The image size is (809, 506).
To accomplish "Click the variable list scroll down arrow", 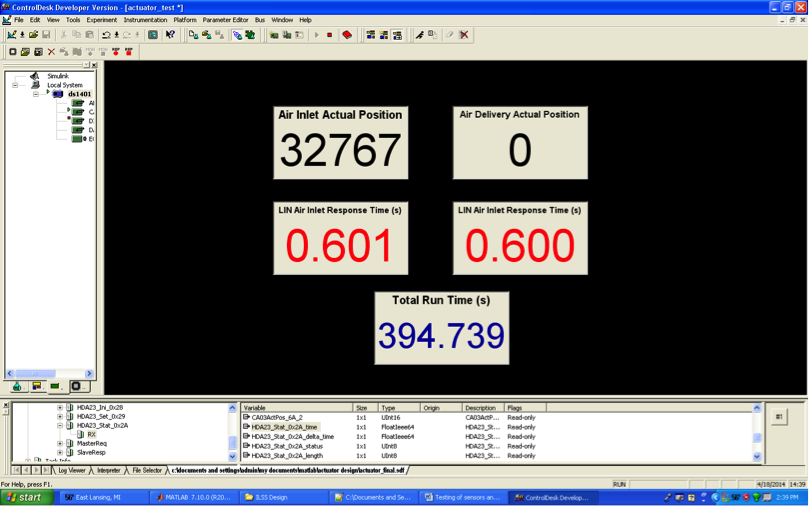I will click(x=757, y=456).
